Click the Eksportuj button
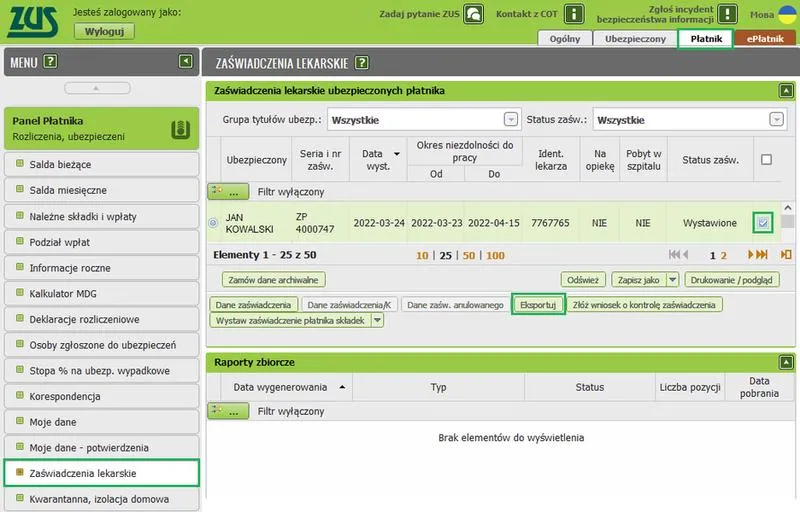 (x=538, y=304)
